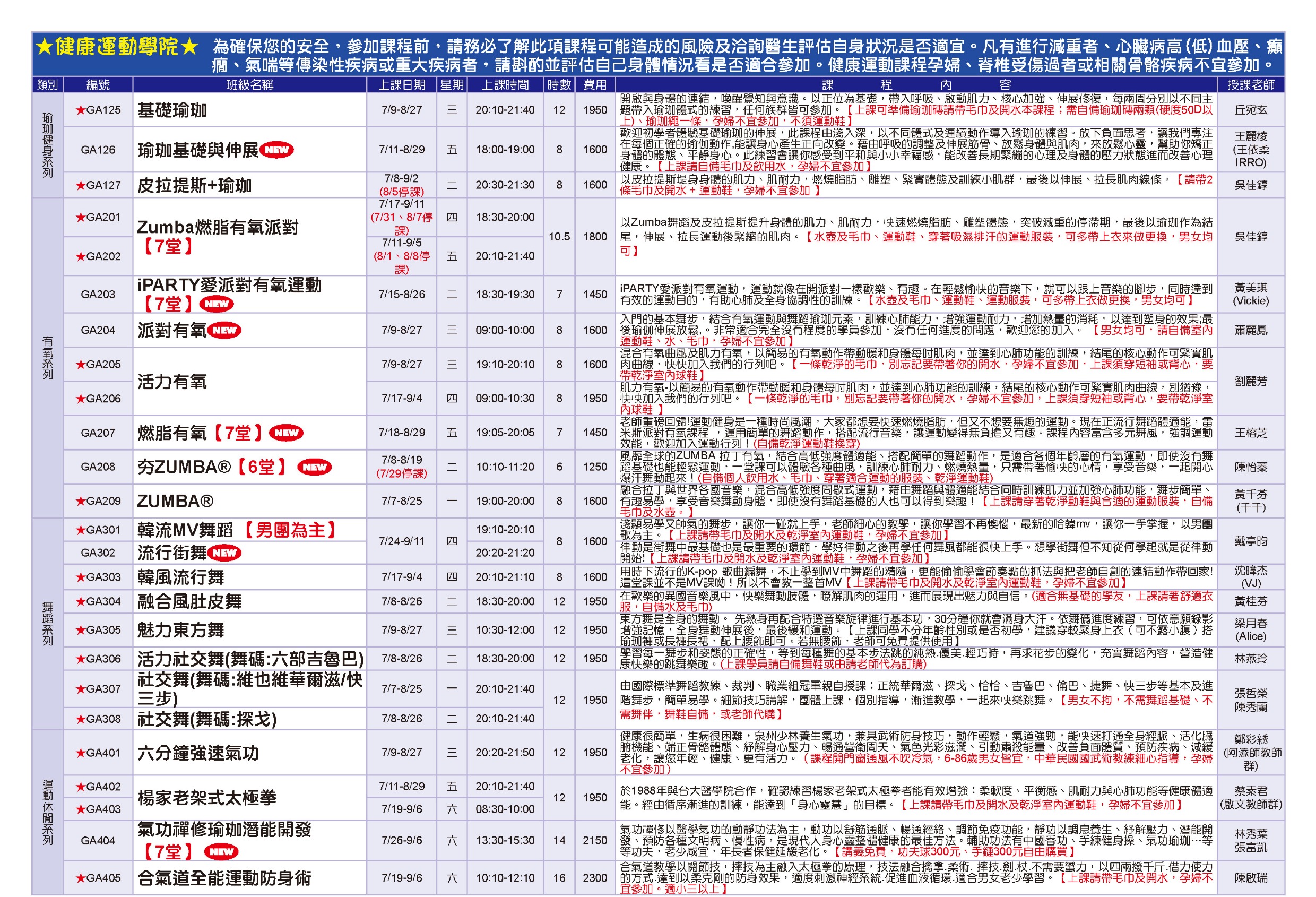Click the 授課老師 column header
Image resolution: width=1316 pixels, height=897 pixels.
[x=1250, y=85]
